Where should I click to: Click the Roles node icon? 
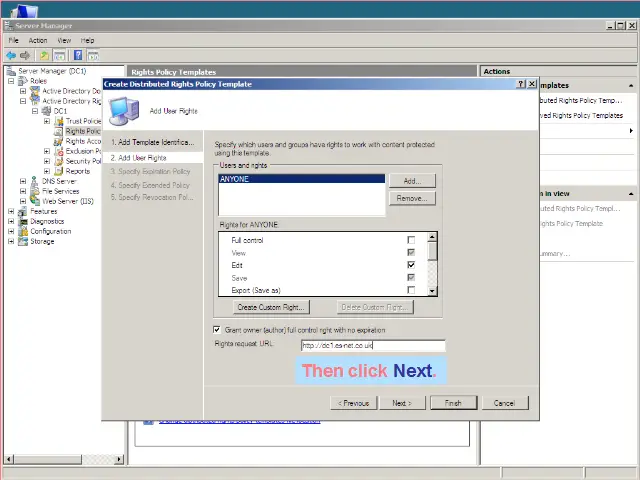coord(23,81)
